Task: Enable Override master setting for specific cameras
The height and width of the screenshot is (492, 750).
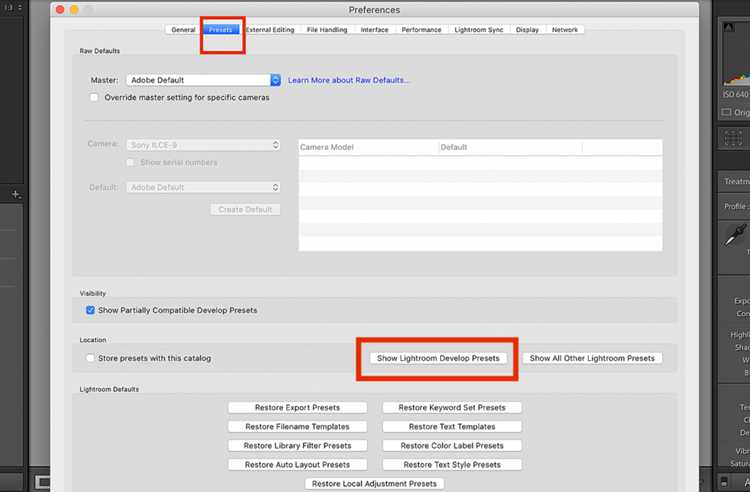Action: [x=94, y=98]
